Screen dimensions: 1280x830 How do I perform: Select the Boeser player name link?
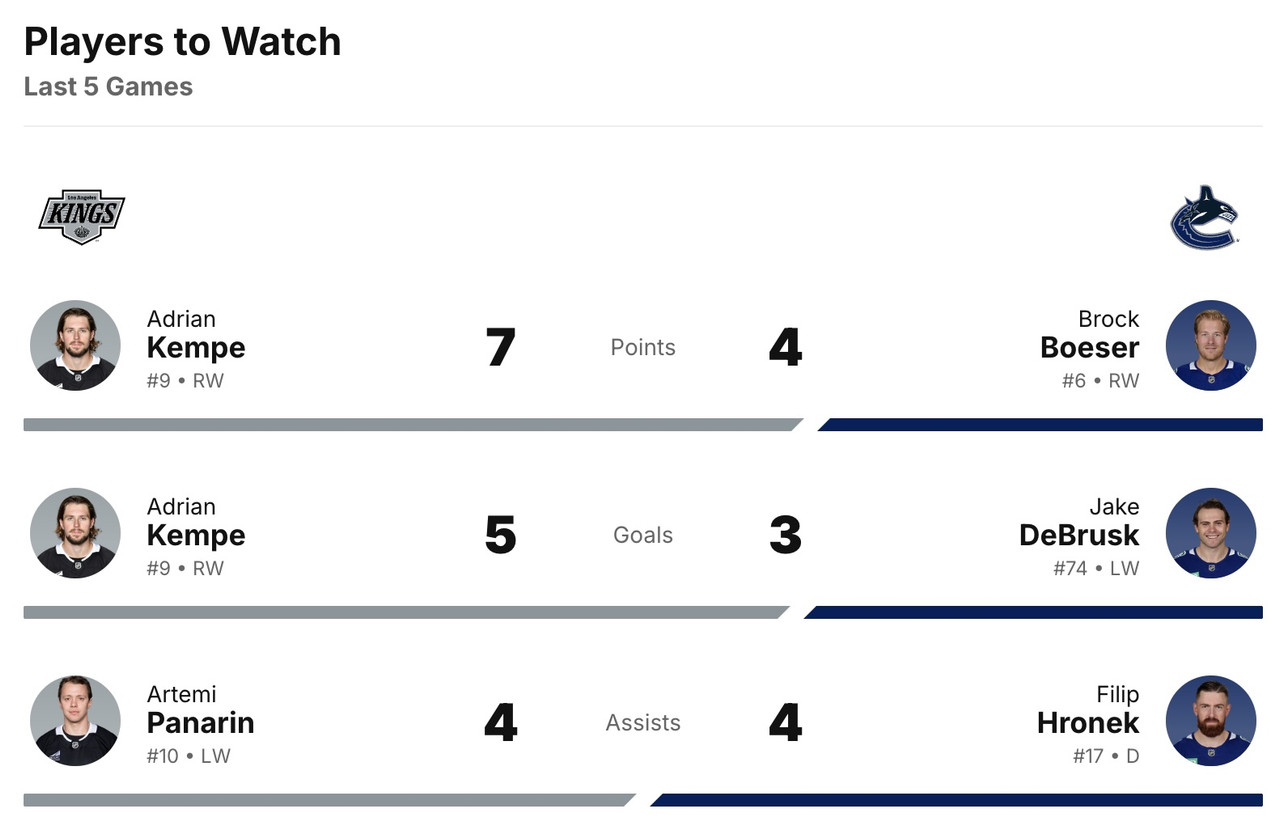(x=1089, y=347)
